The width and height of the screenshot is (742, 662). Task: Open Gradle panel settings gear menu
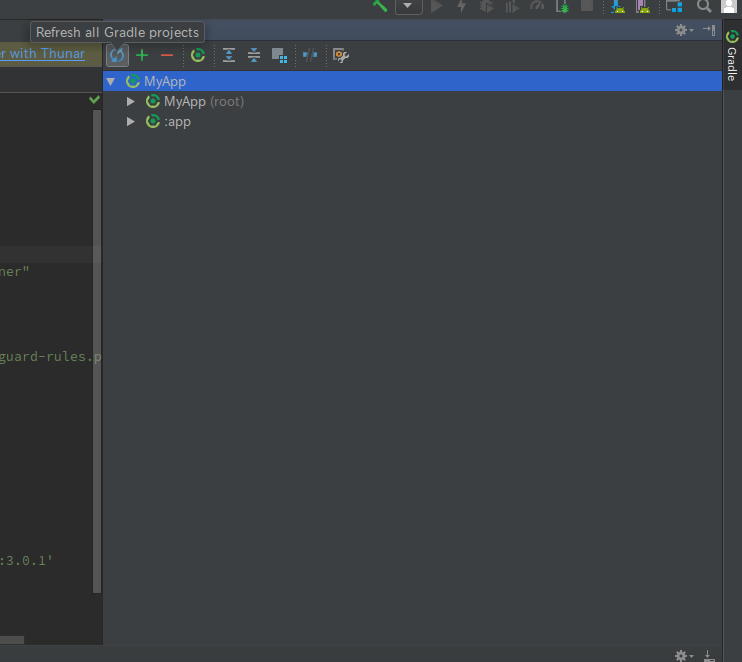683,30
